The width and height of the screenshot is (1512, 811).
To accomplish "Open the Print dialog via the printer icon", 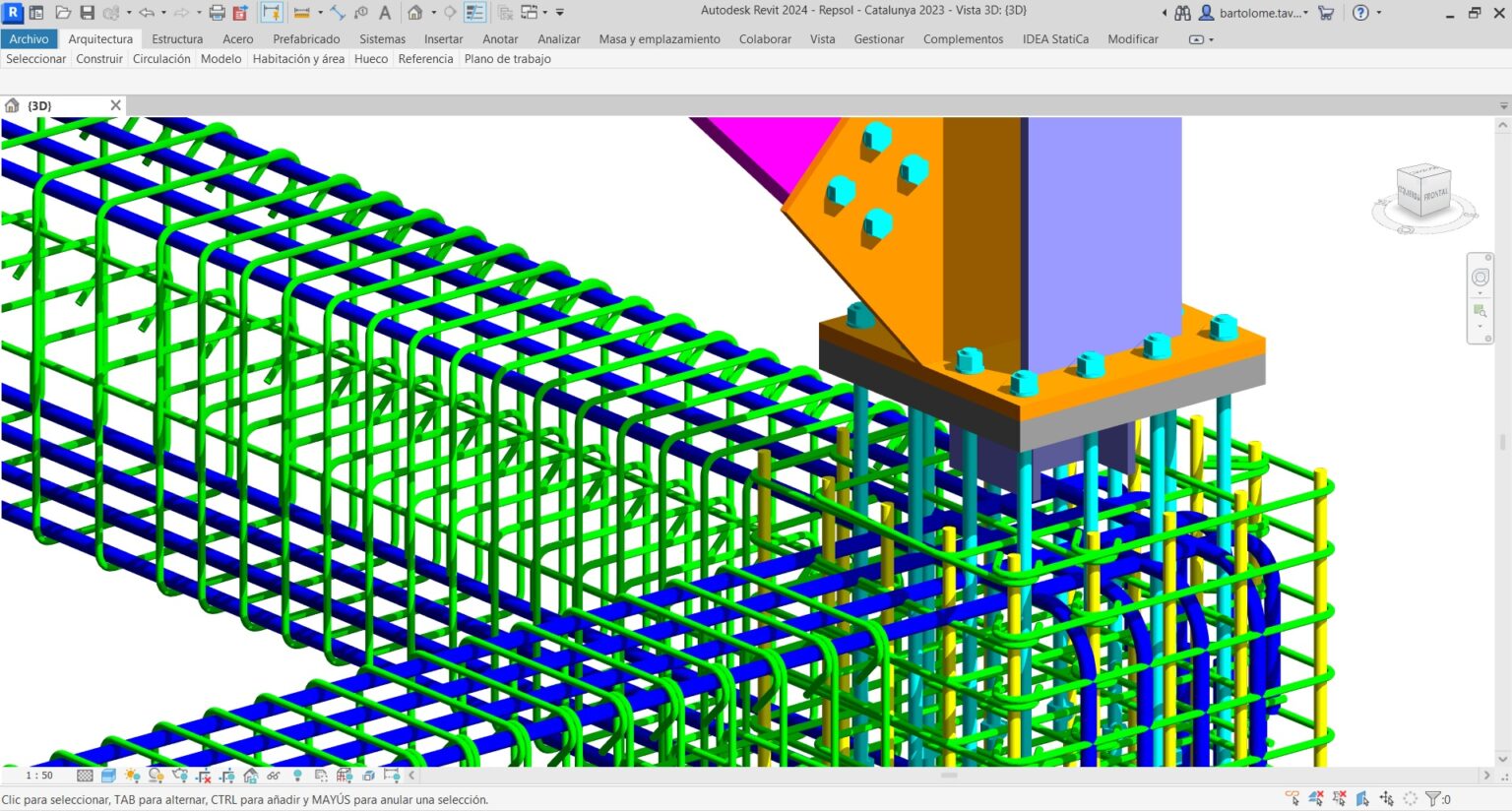I will tap(217, 11).
